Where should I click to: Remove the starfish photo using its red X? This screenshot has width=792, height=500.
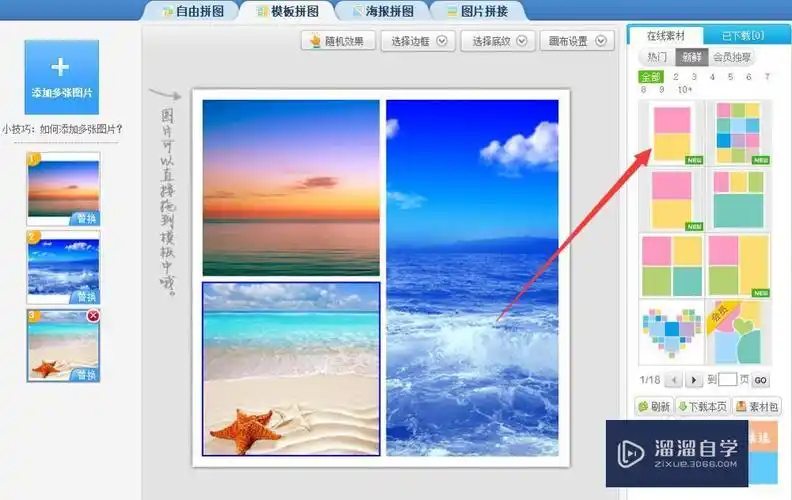[93, 316]
